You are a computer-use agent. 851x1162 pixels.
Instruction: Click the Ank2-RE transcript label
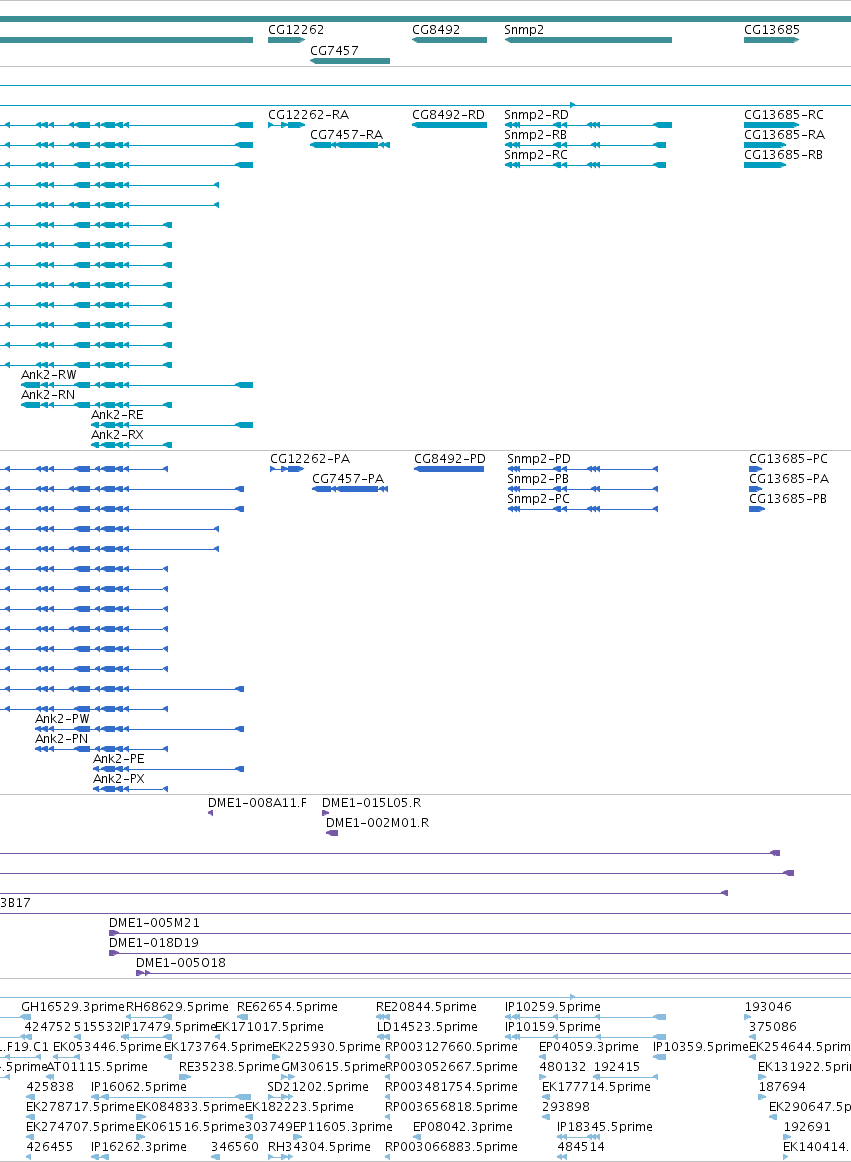point(117,415)
